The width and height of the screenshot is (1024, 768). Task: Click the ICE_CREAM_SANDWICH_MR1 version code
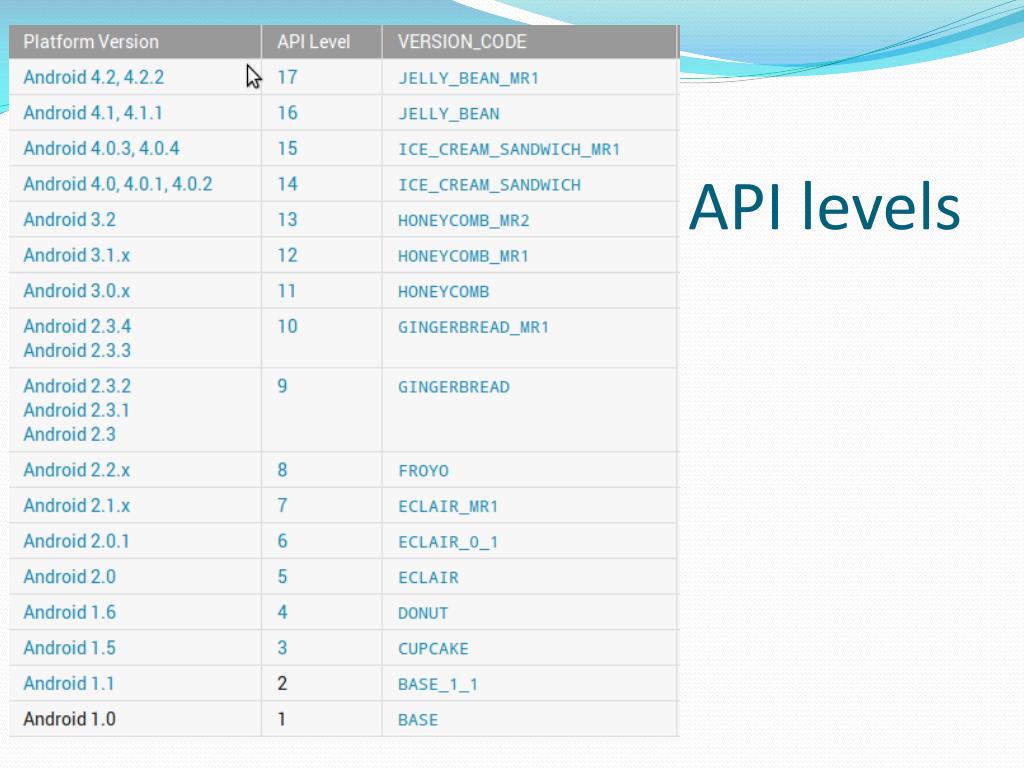point(509,150)
